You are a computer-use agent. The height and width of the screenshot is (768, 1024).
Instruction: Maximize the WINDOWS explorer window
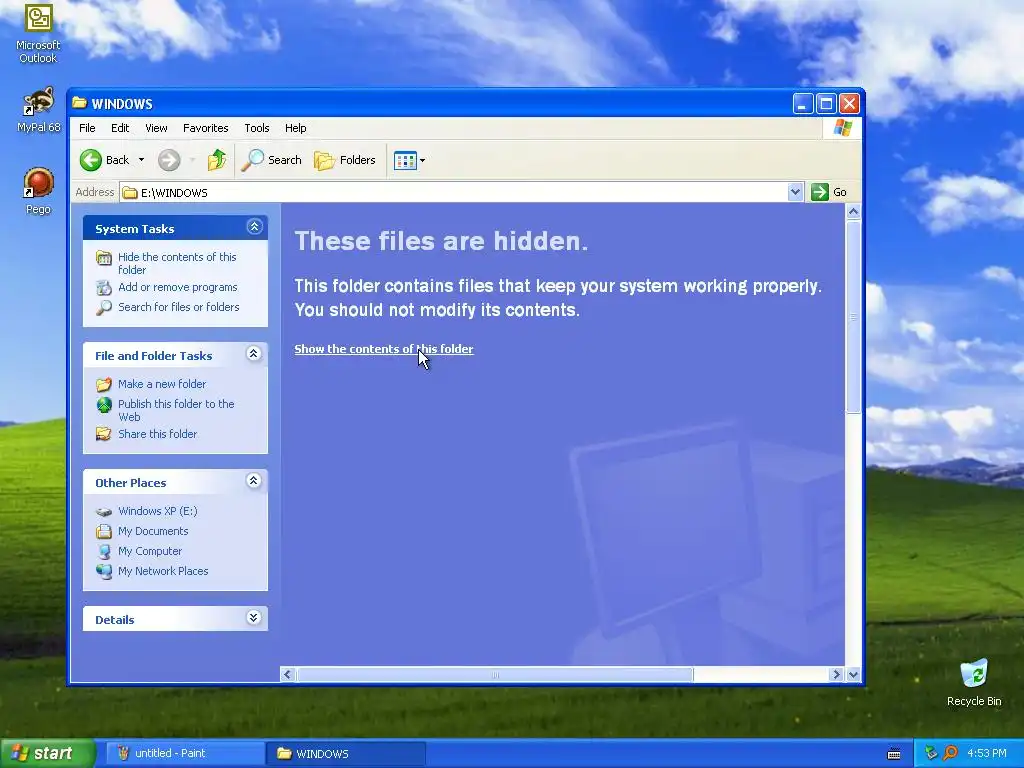(x=826, y=104)
